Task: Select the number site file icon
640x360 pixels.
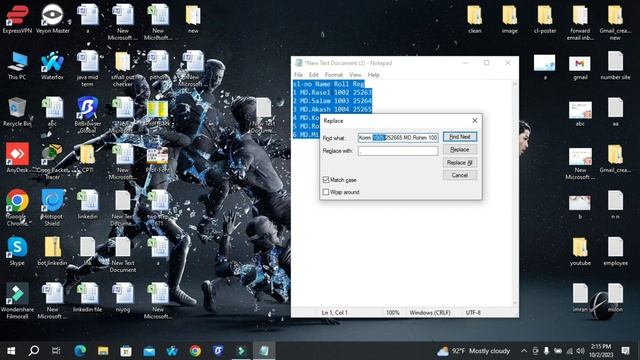Action: (x=615, y=66)
